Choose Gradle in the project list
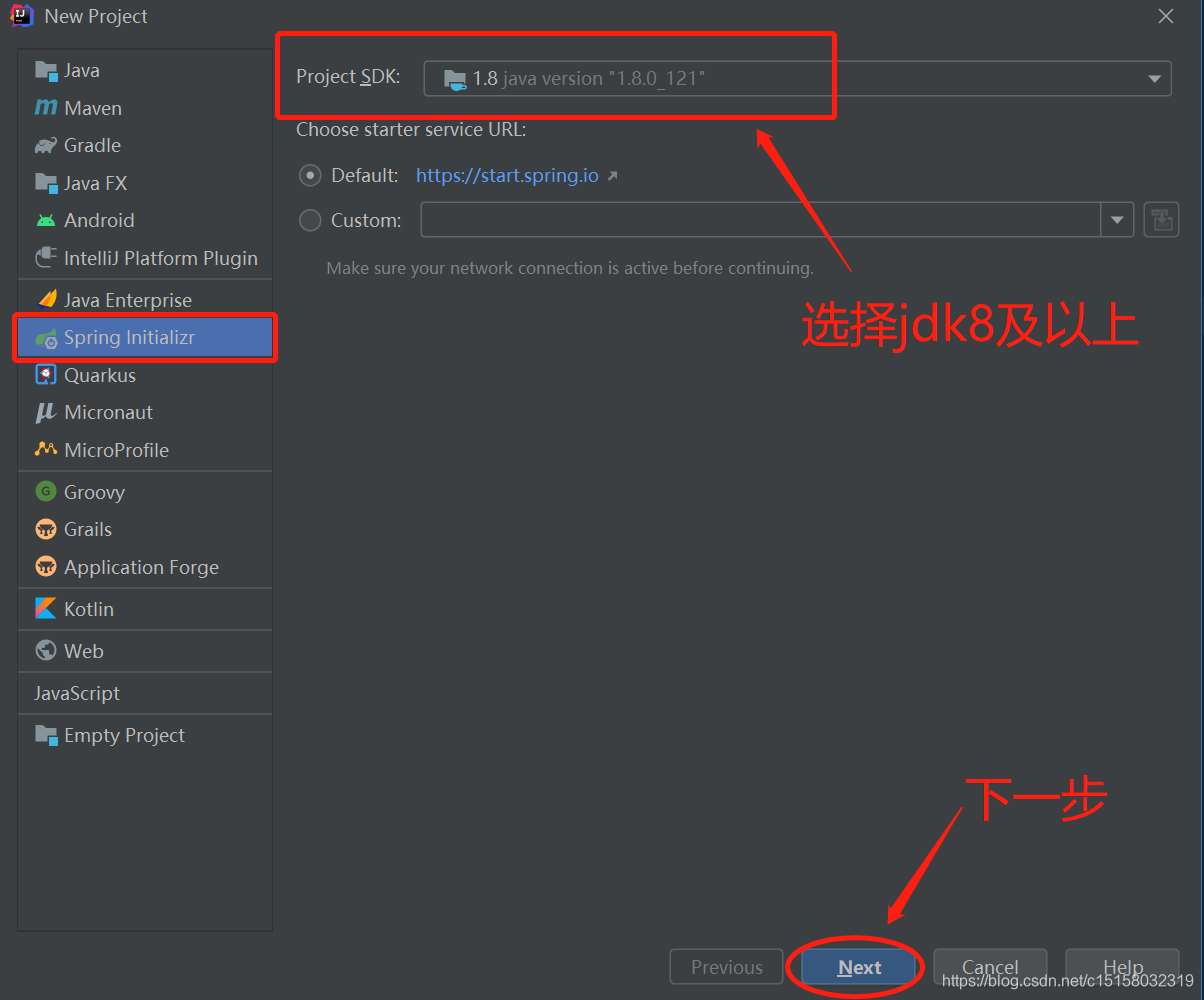Screen dimensions: 1204x1000 (145, 146)
